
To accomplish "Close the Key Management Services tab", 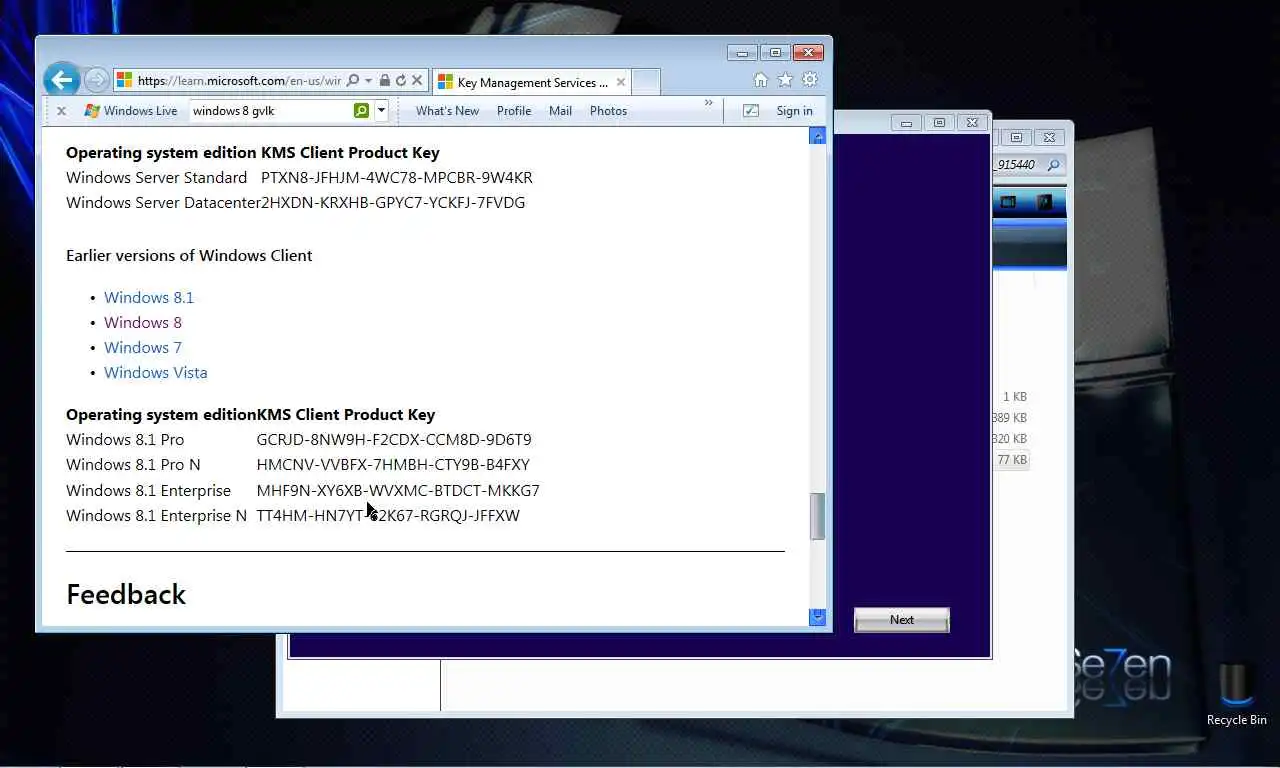I will [x=621, y=82].
